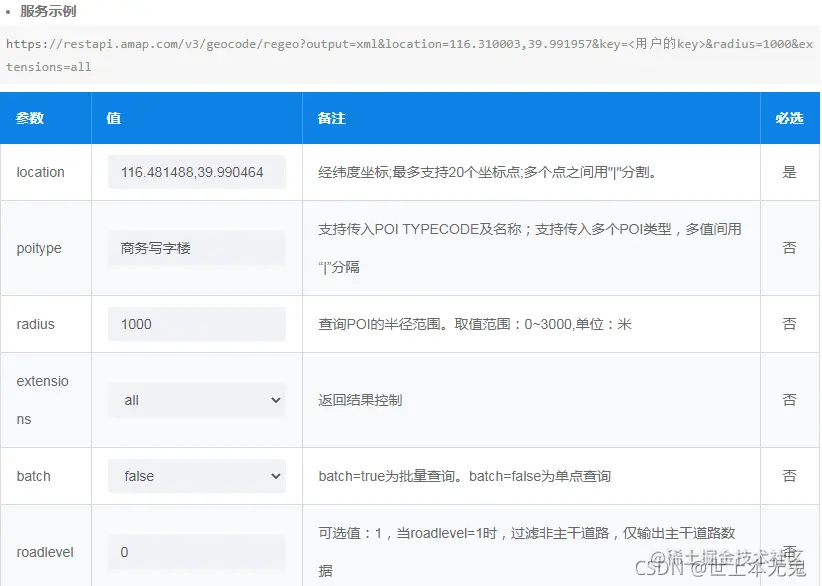
Task: Select the location parameter row label
Action: [38, 172]
